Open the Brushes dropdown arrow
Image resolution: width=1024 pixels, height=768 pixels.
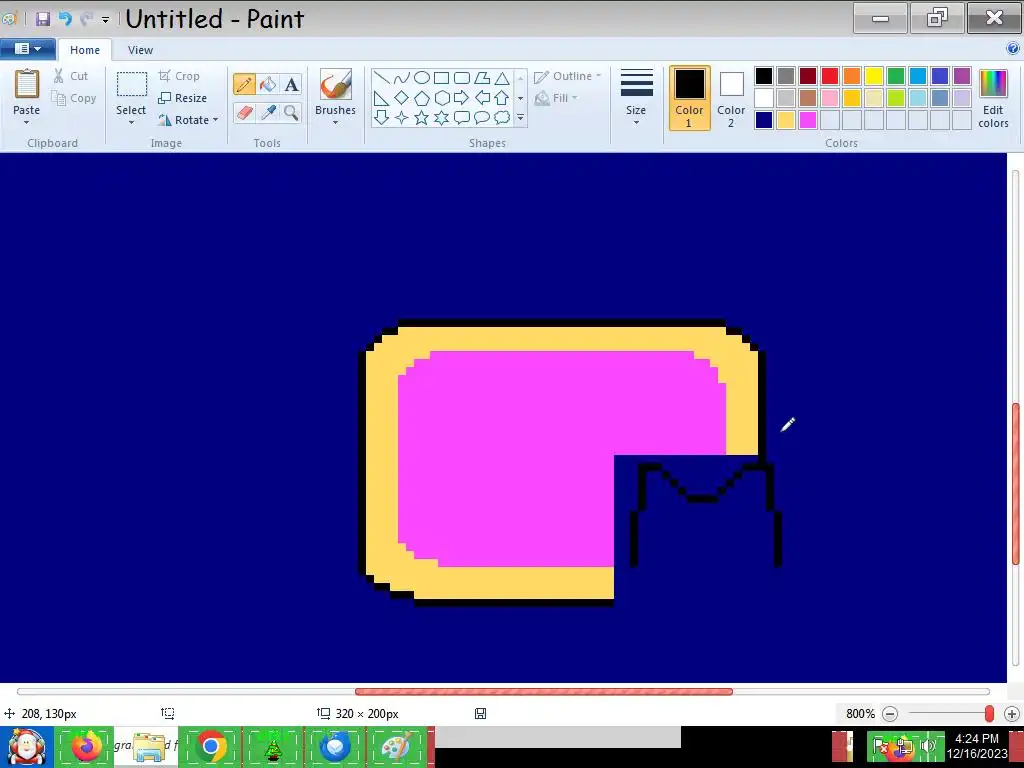pyautogui.click(x=335, y=122)
